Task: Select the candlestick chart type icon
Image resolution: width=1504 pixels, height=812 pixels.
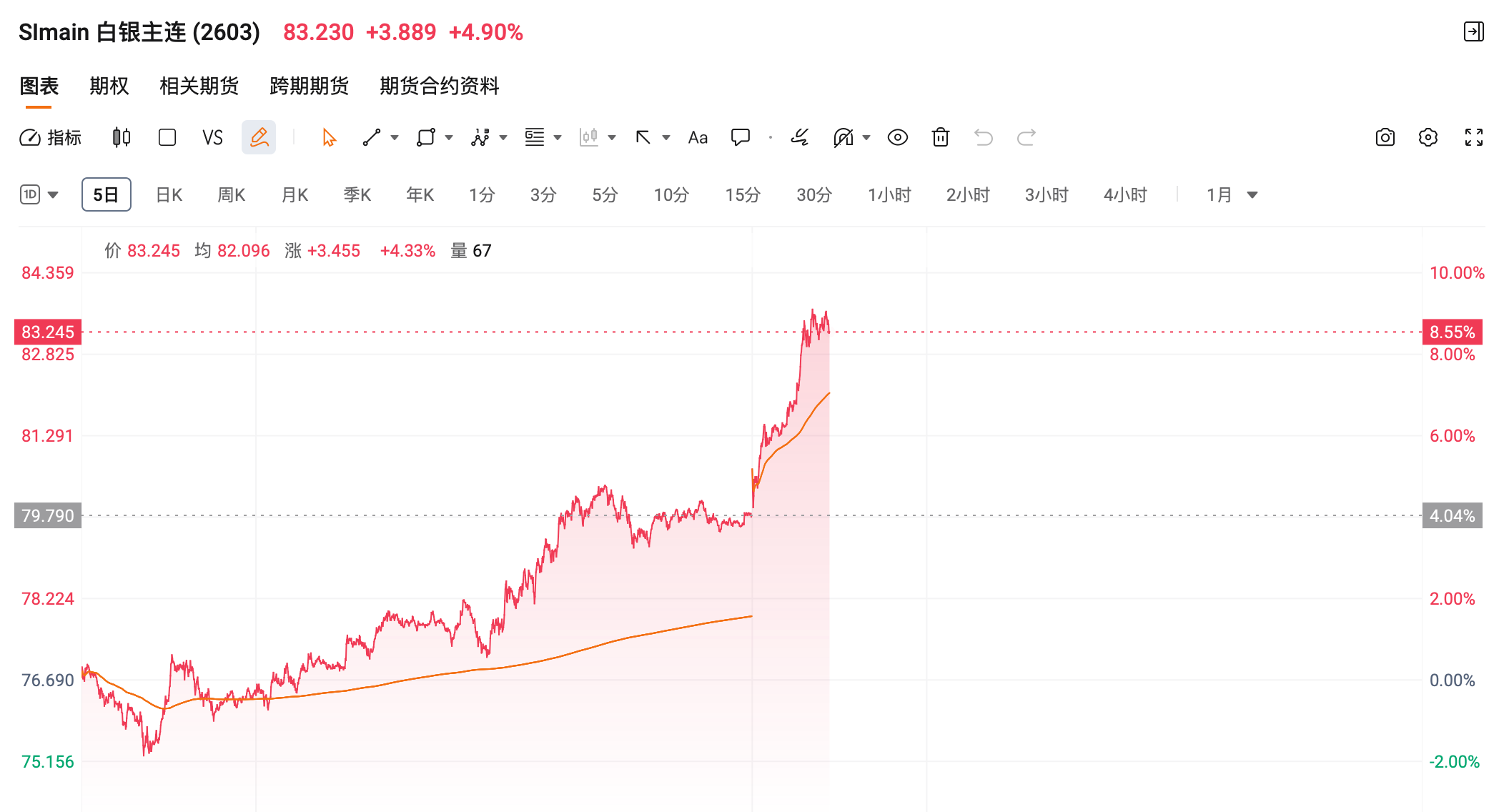Action: pyautogui.click(x=121, y=137)
